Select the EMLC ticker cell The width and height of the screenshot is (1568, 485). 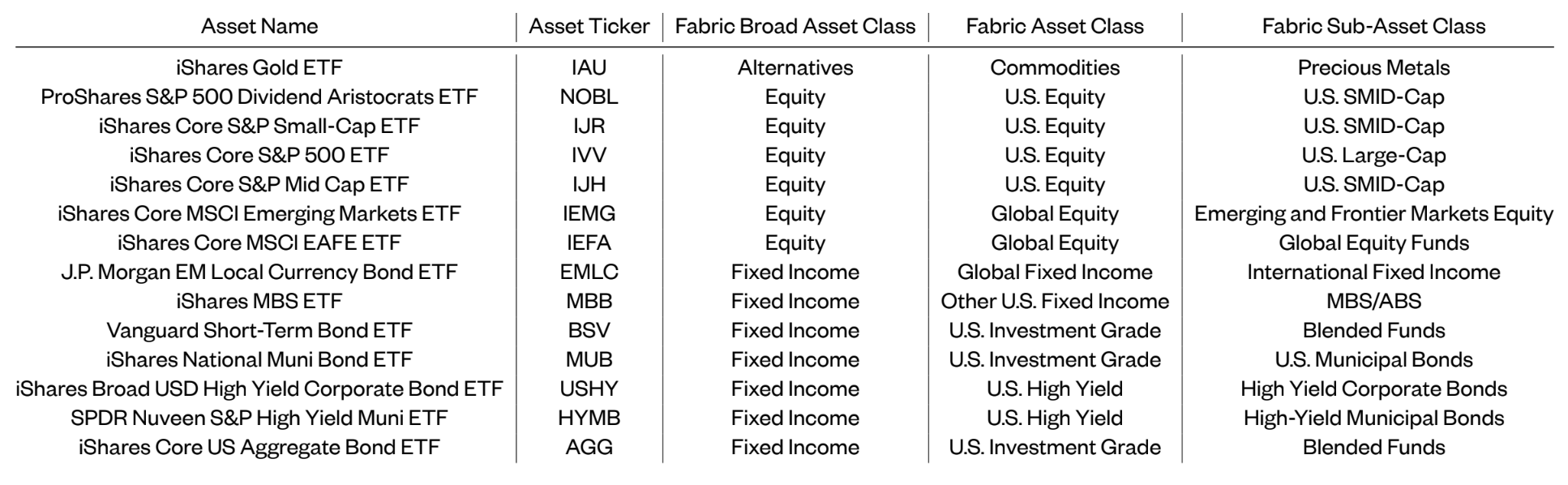coord(589,272)
